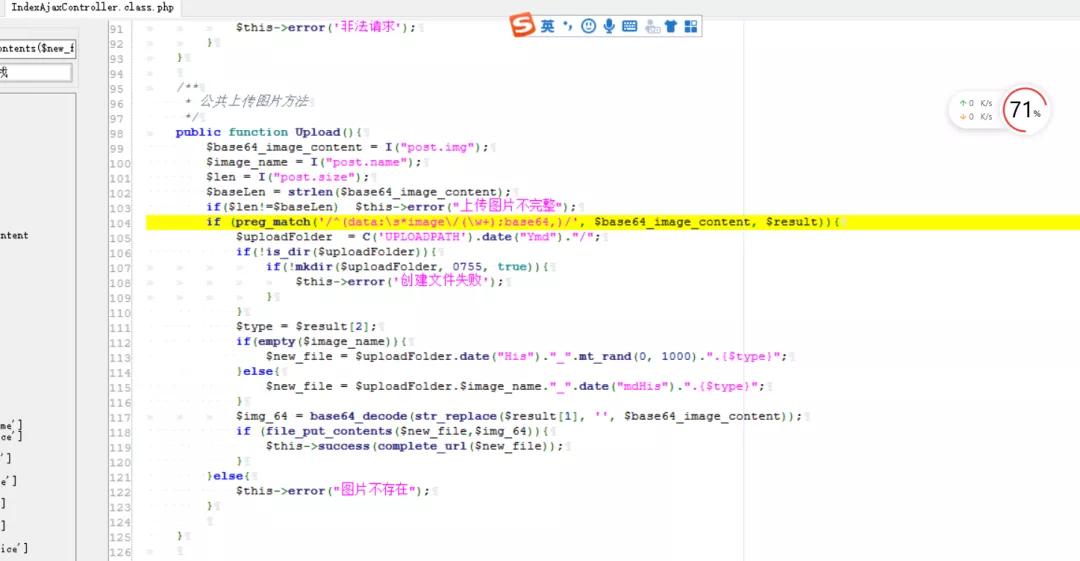Click the search field containing contents($new_f

[x=37, y=48]
